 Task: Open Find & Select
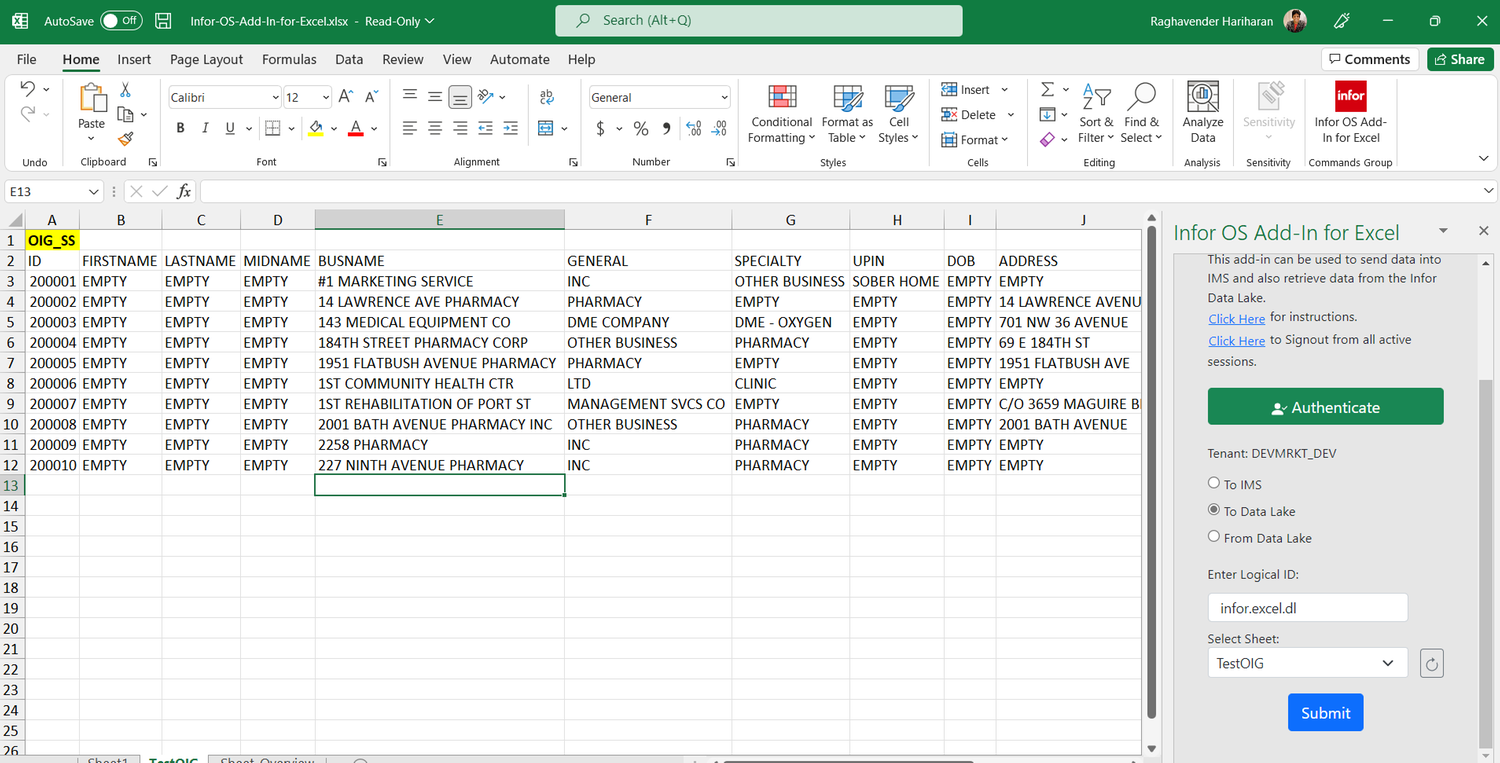point(1141,114)
